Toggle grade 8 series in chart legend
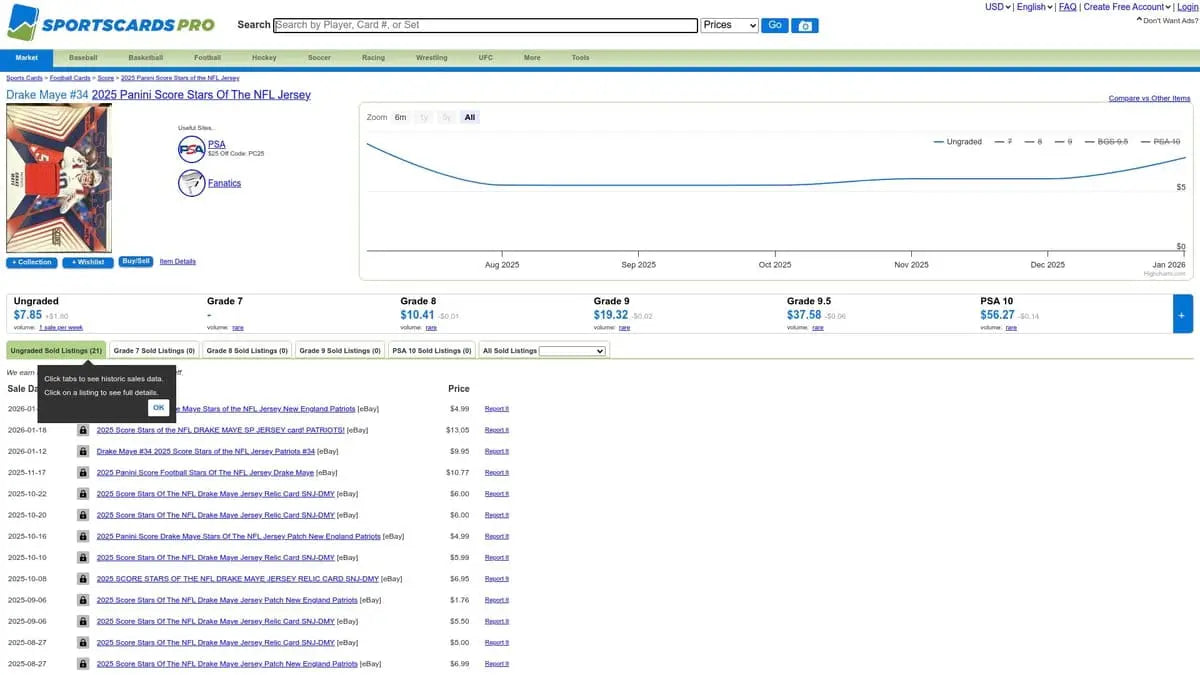 click(x=1033, y=142)
